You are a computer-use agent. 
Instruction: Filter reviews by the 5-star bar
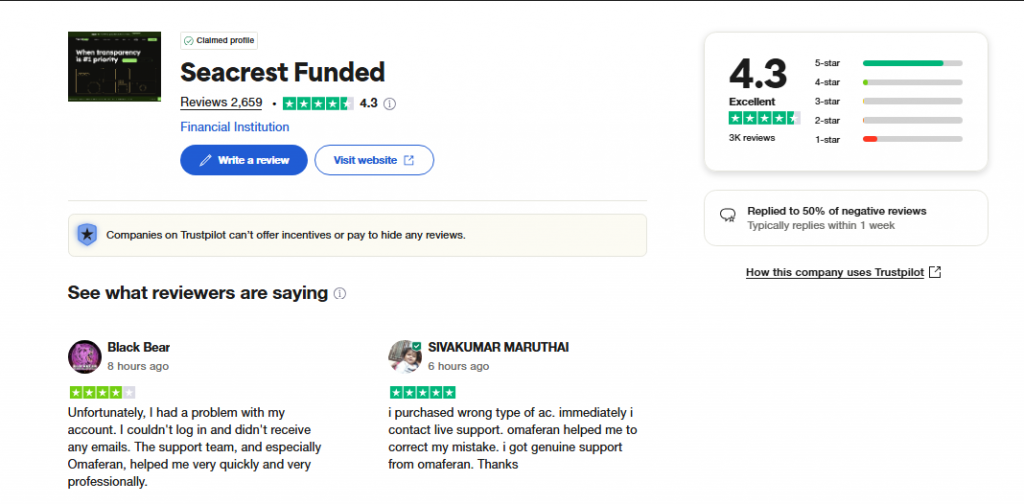pos(912,63)
